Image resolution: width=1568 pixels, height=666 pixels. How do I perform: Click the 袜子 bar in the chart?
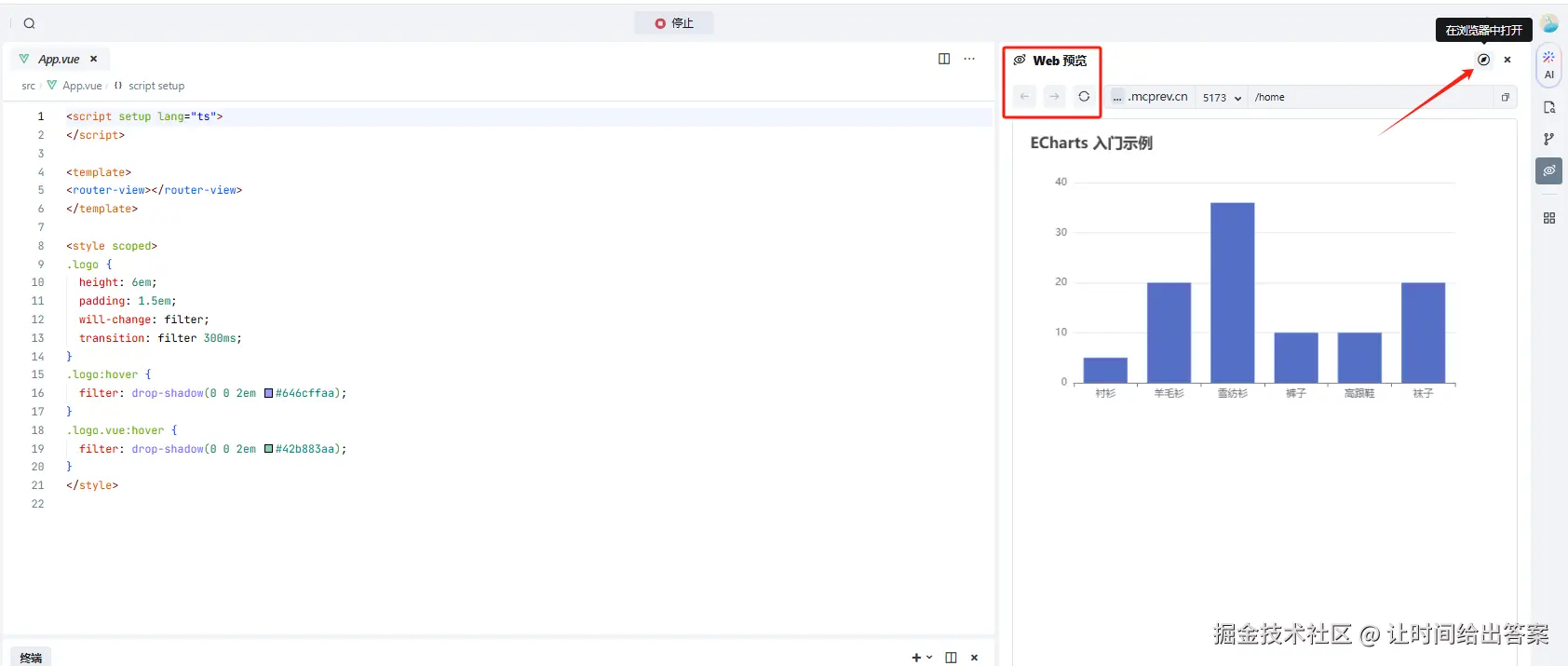tap(1423, 333)
